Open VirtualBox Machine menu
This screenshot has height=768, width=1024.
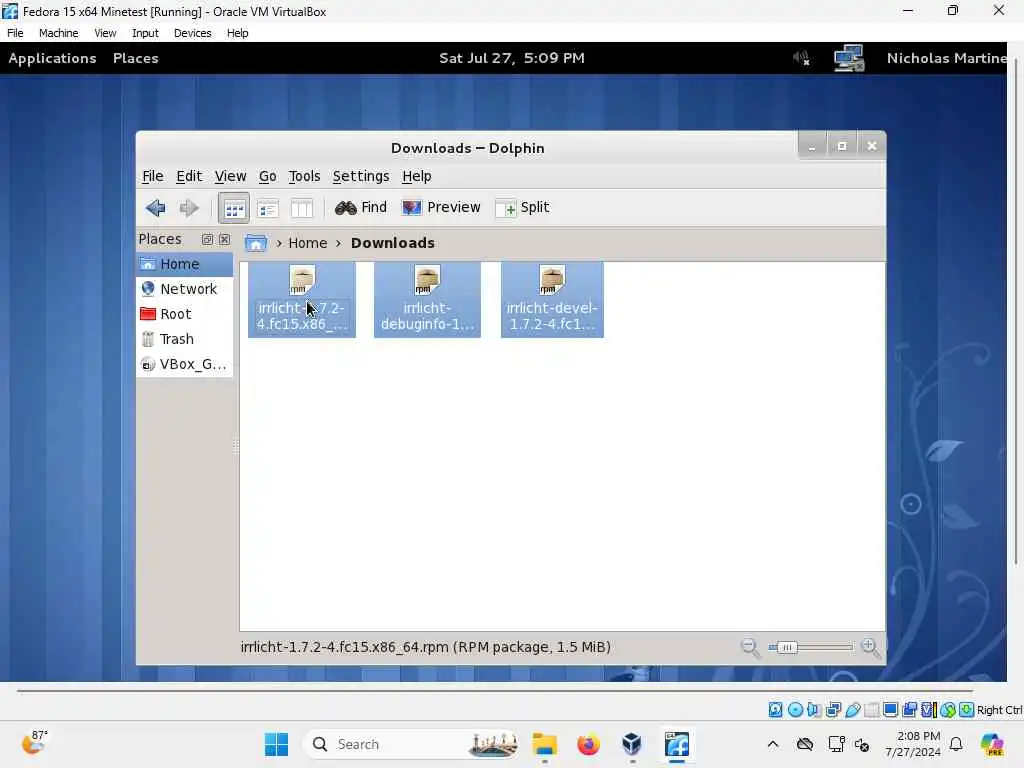point(58,33)
